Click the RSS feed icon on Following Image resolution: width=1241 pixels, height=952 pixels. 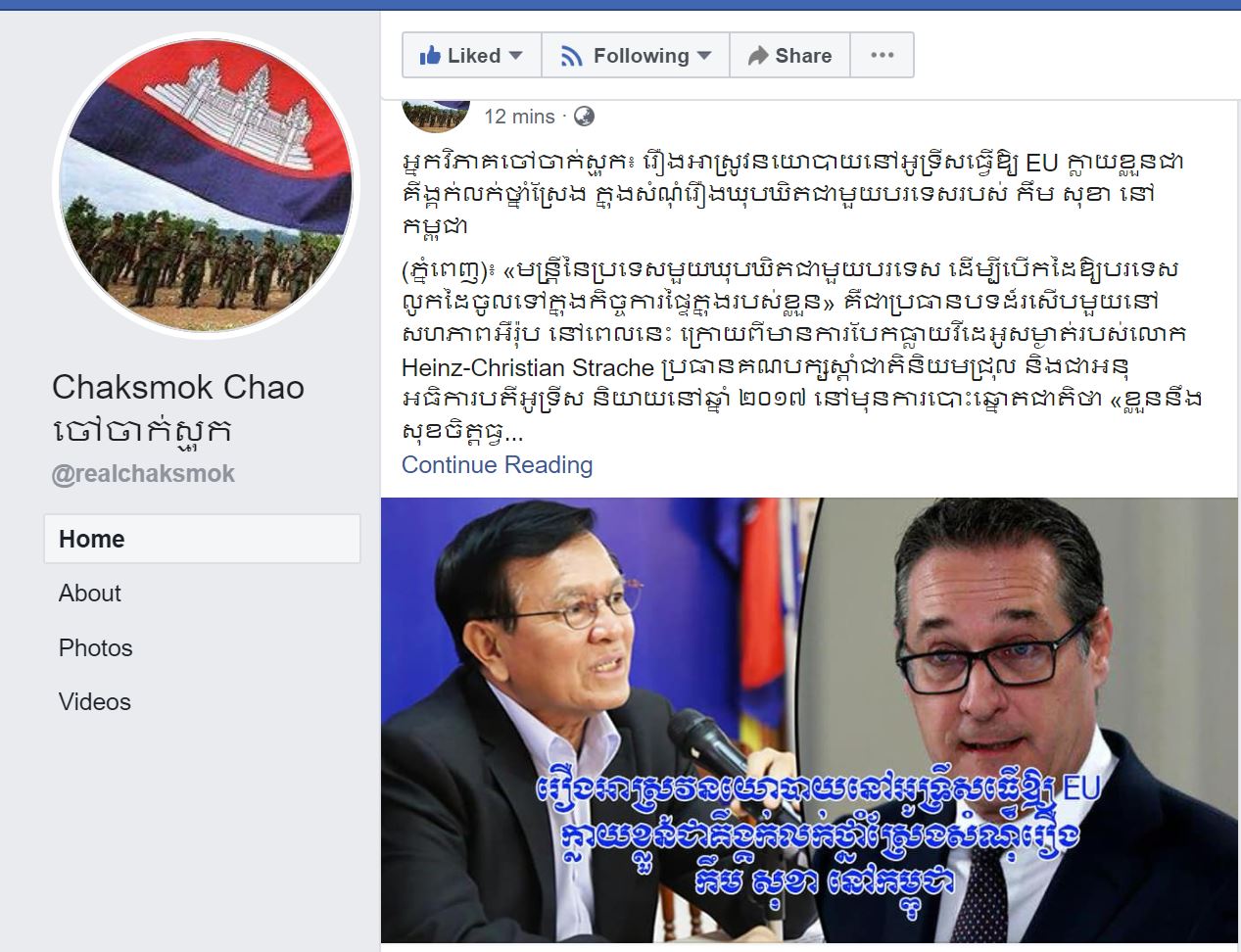point(571,56)
